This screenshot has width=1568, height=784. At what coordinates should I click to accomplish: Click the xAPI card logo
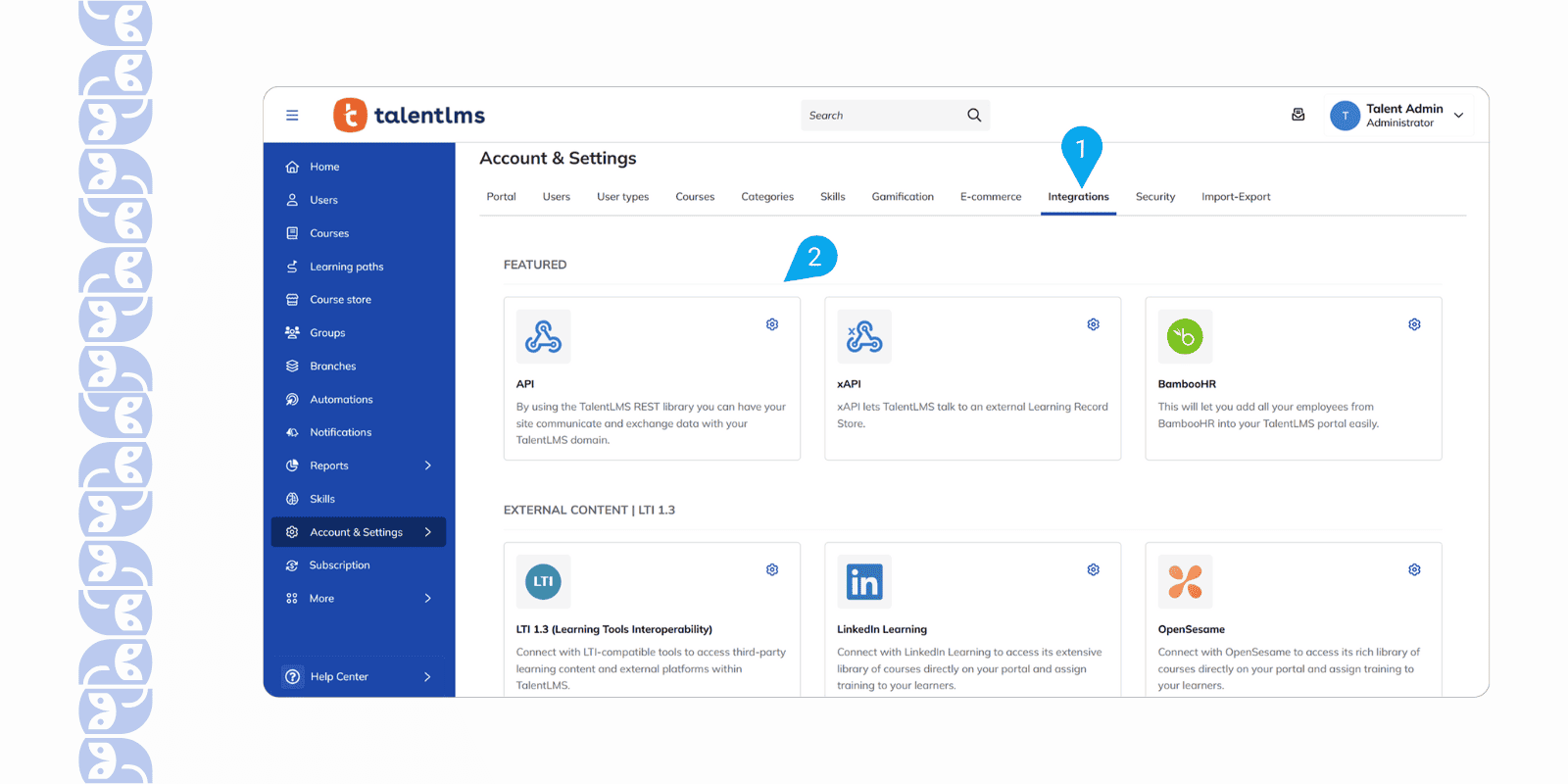click(864, 337)
